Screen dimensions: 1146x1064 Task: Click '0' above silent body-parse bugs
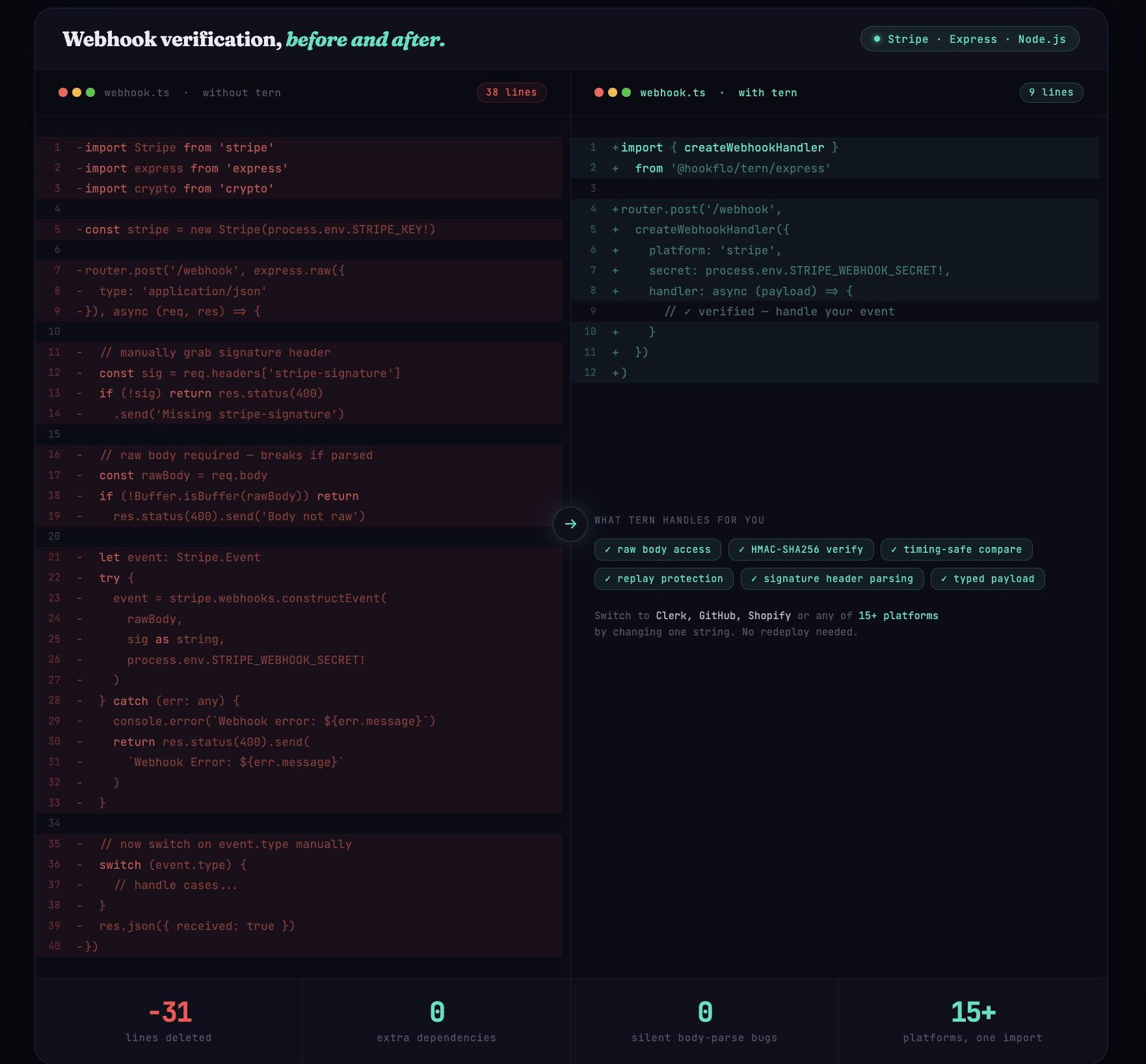pos(705,1012)
